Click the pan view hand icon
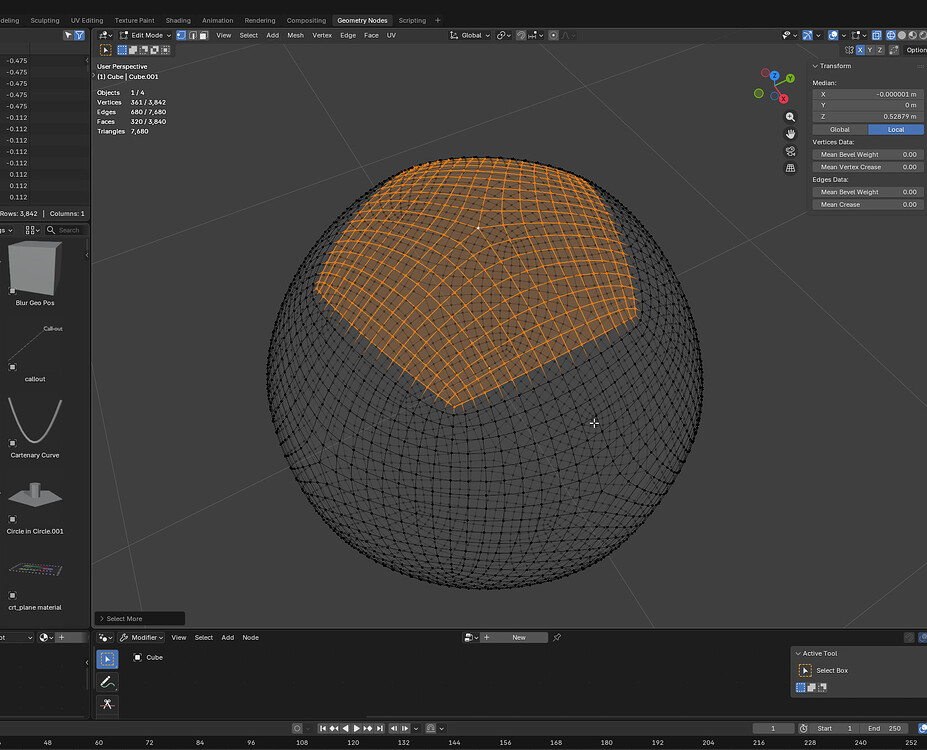This screenshot has height=750, width=927. [x=790, y=134]
